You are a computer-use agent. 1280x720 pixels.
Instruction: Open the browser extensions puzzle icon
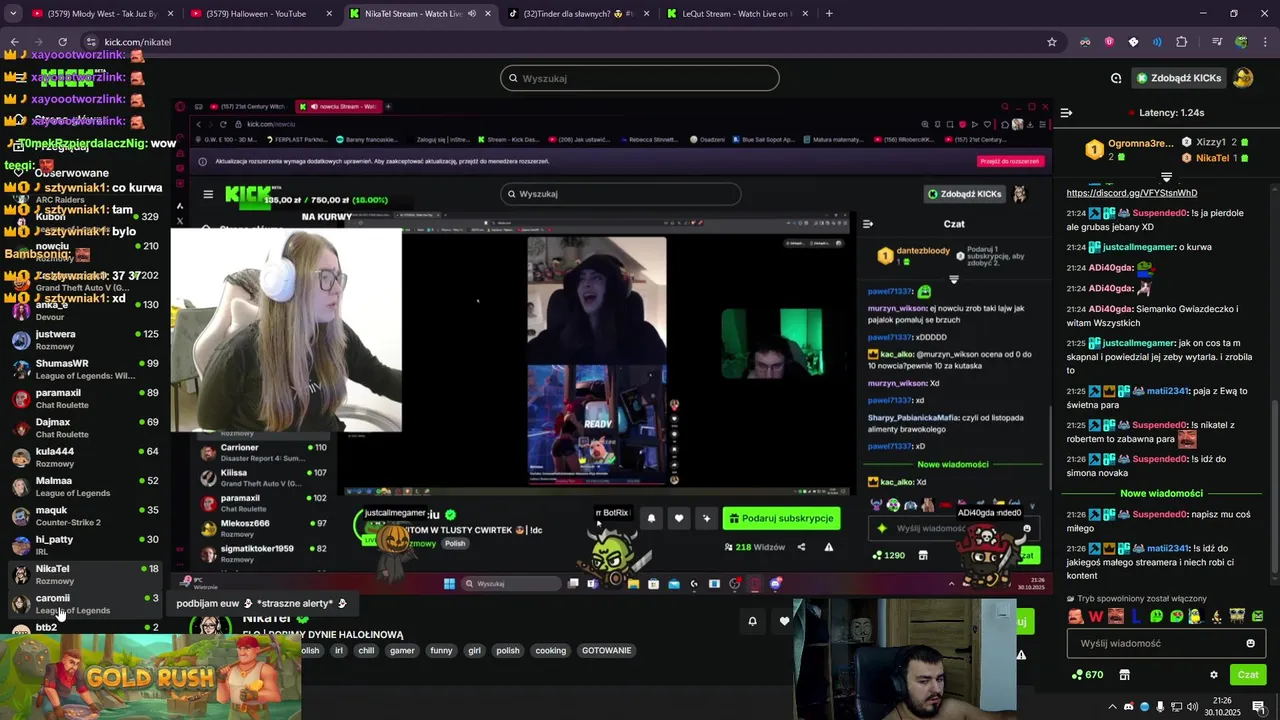(x=1182, y=42)
